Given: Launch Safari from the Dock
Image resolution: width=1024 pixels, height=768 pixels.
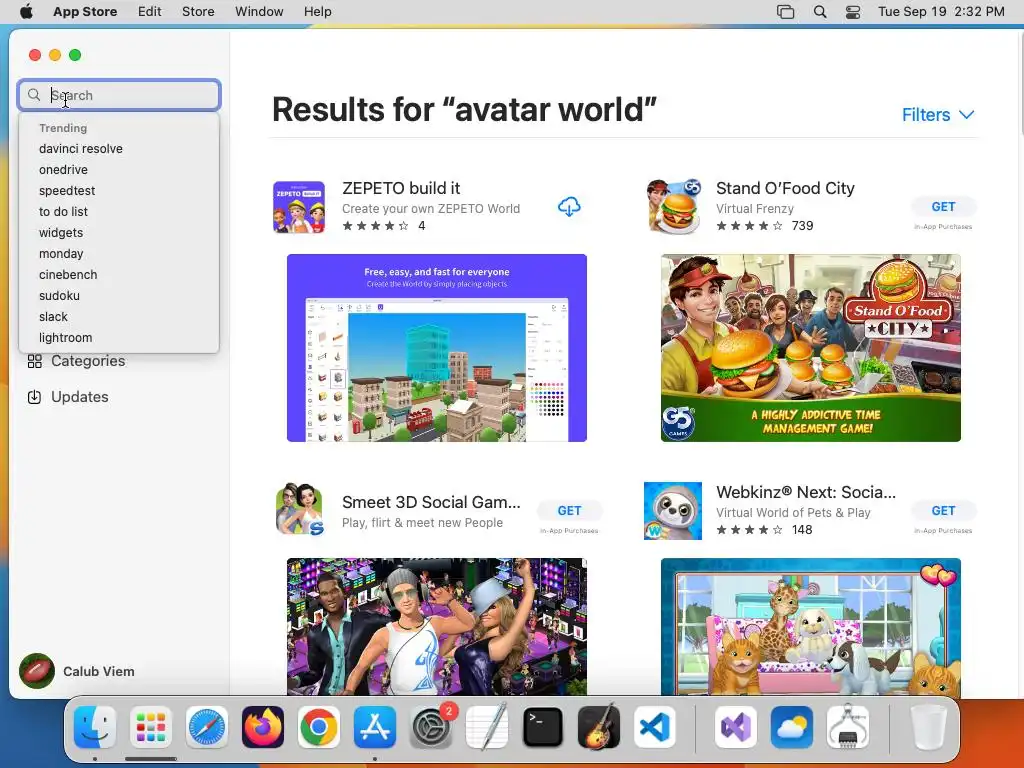Looking at the screenshot, I should pos(207,727).
